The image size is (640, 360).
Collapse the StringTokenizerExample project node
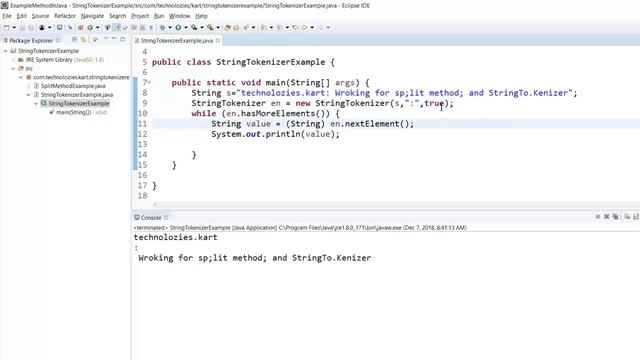[6, 51]
